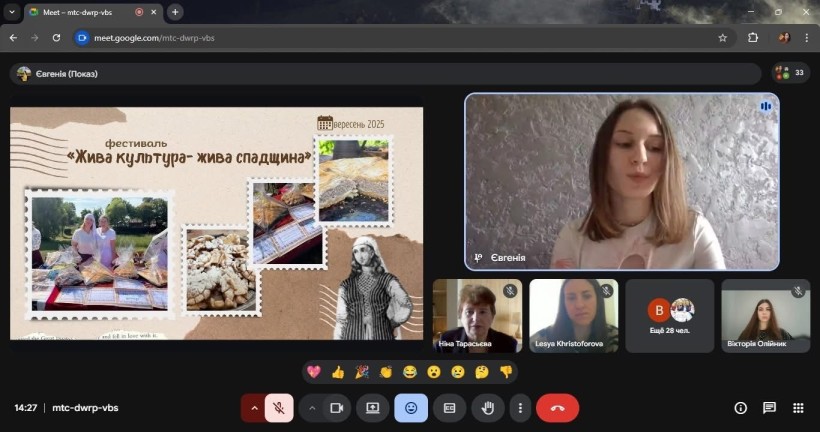Viewport: 820px width, 432px height.
Task: Expand video settings chevron beside camera
Action: click(312, 408)
